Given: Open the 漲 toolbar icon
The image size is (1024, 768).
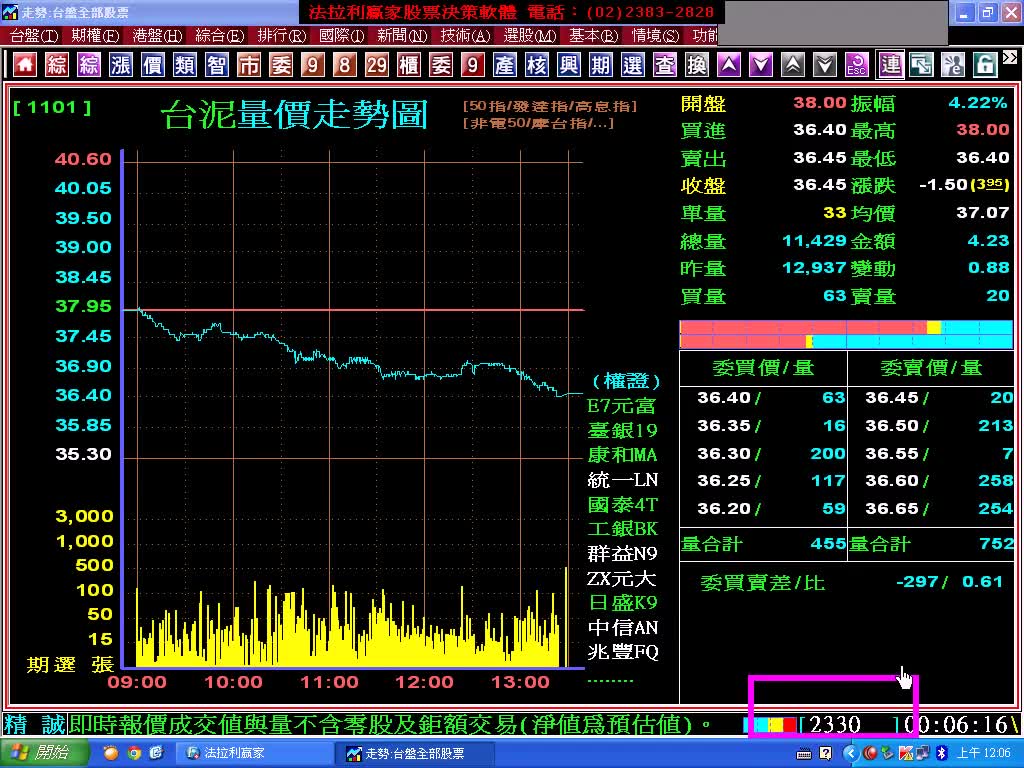Looking at the screenshot, I should point(121,65).
